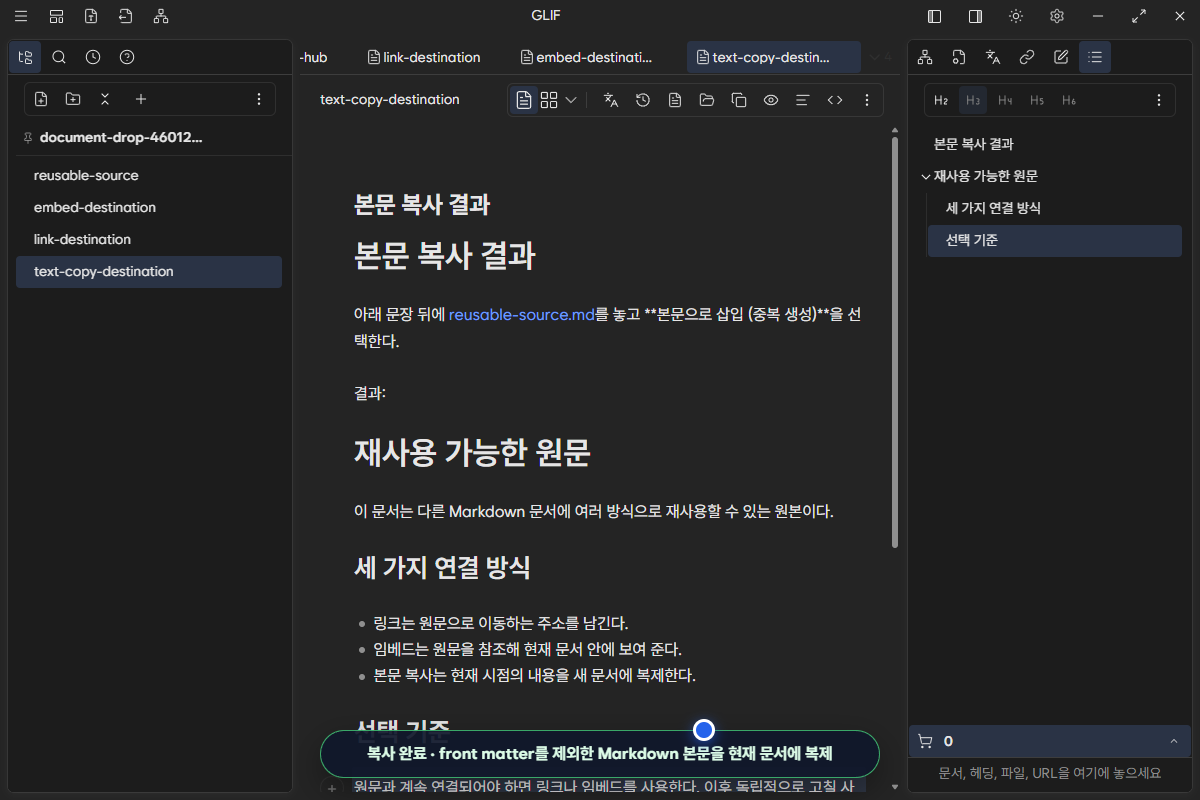Click the open folder icon in editor toolbar
The width and height of the screenshot is (1200, 800).
[707, 100]
